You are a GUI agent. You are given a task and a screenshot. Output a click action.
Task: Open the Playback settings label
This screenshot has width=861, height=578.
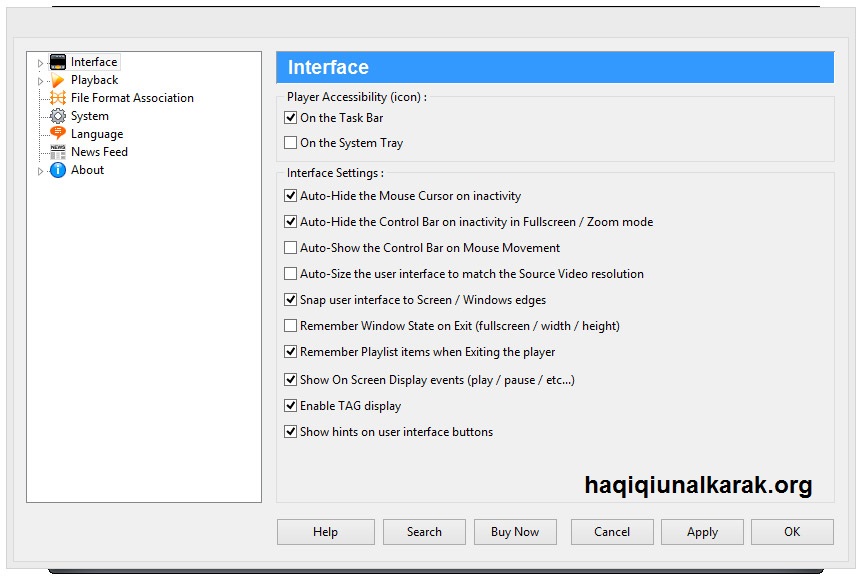pyautogui.click(x=94, y=80)
